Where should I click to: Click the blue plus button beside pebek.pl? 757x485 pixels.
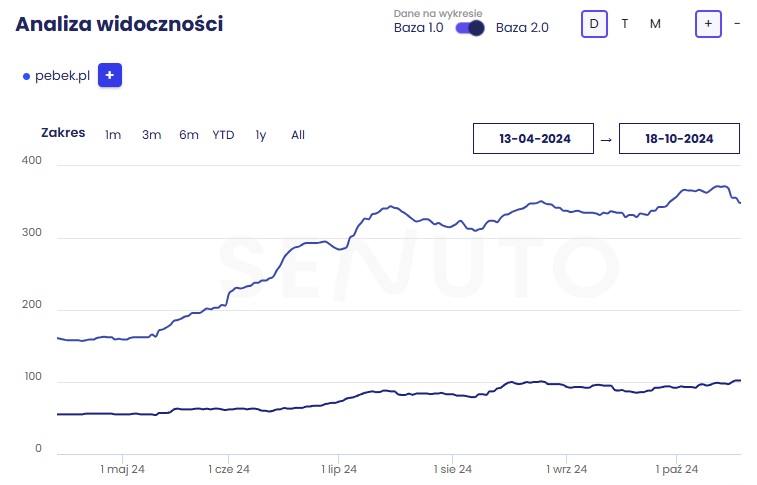110,75
